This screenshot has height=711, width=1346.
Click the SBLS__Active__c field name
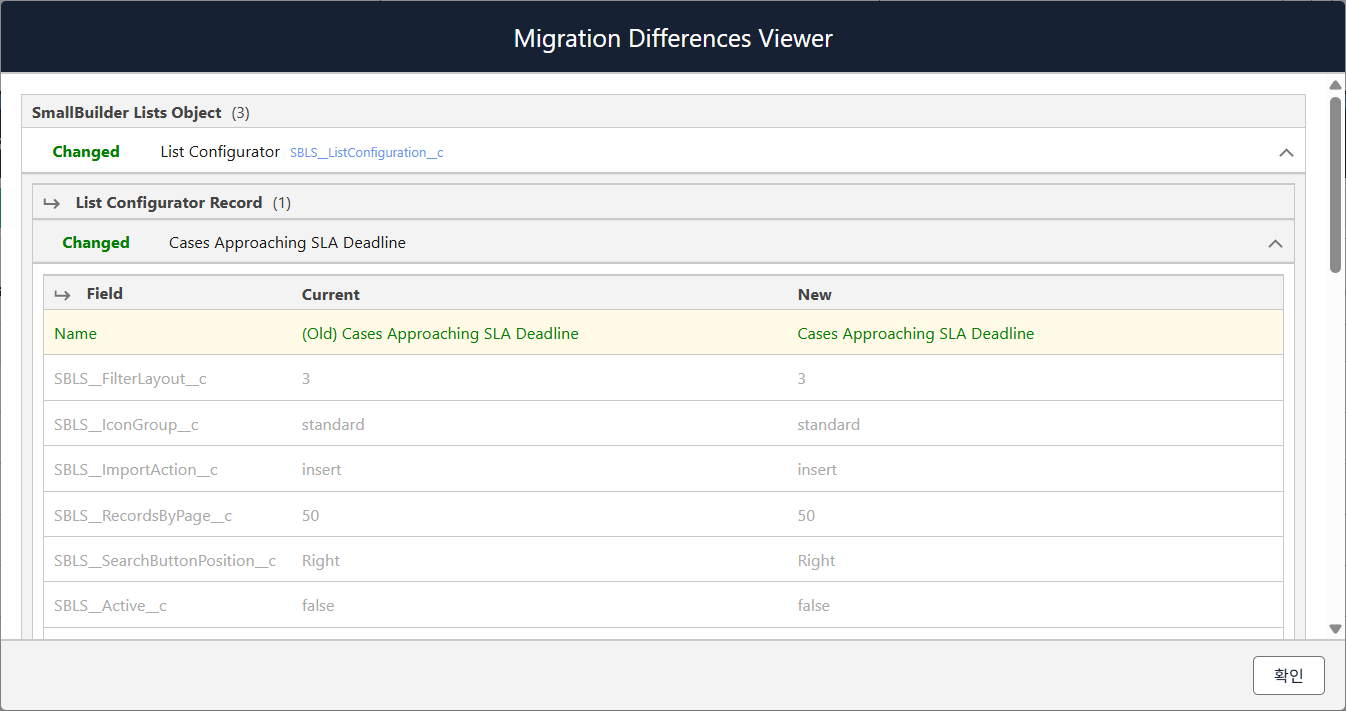(x=110, y=606)
